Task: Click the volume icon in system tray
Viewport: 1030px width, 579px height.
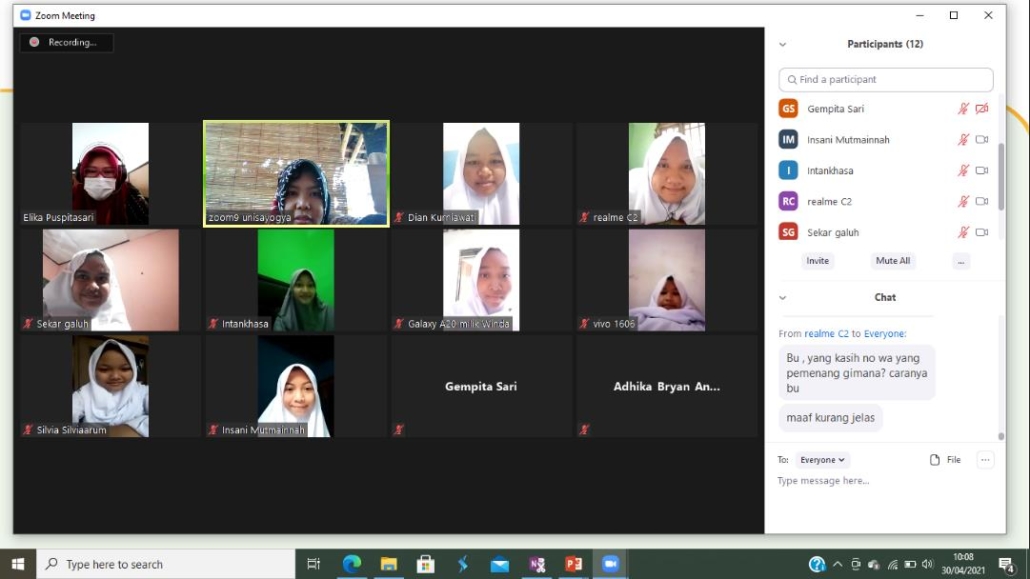Action: pyautogui.click(x=928, y=564)
